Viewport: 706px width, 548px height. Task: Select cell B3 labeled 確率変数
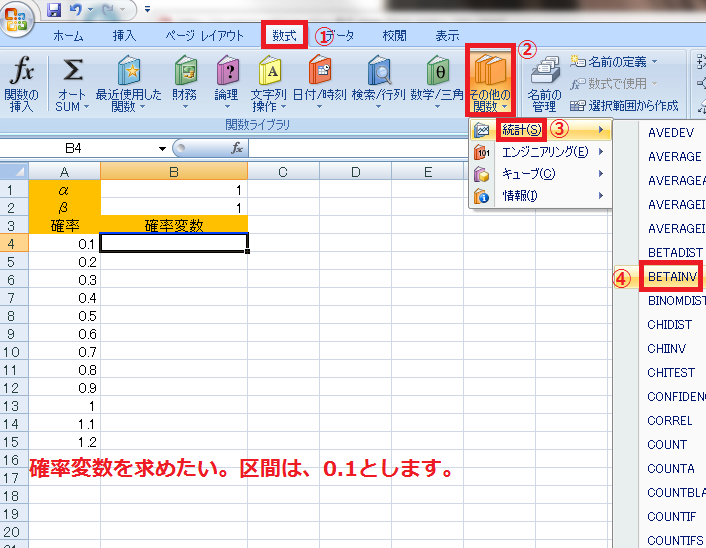(x=174, y=226)
